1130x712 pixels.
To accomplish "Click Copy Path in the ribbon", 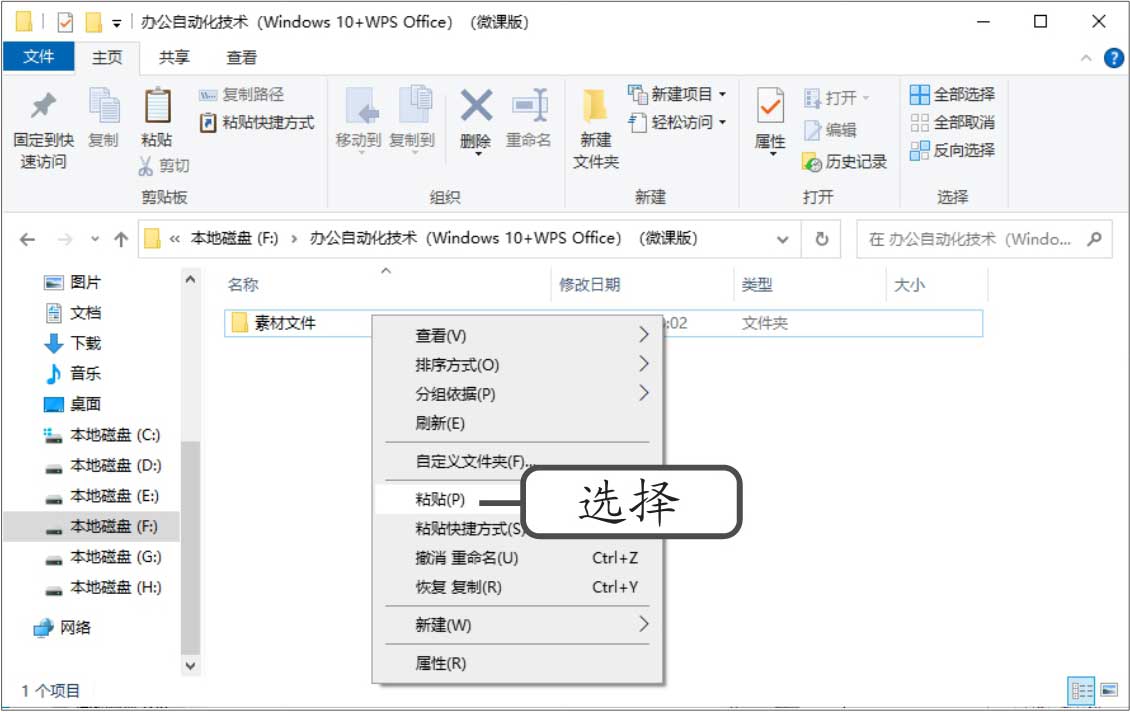I will point(242,94).
